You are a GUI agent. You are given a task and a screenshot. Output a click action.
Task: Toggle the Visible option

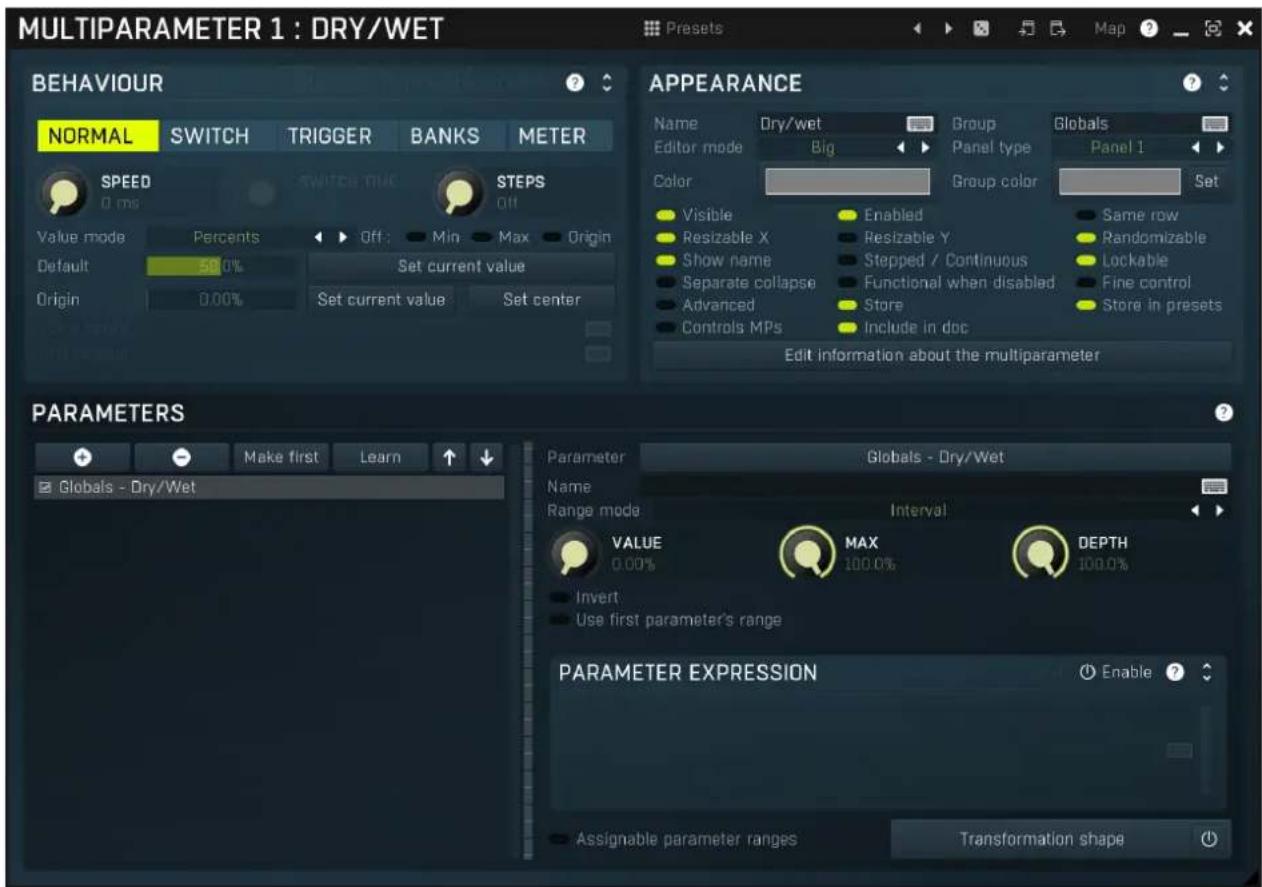[694, 215]
